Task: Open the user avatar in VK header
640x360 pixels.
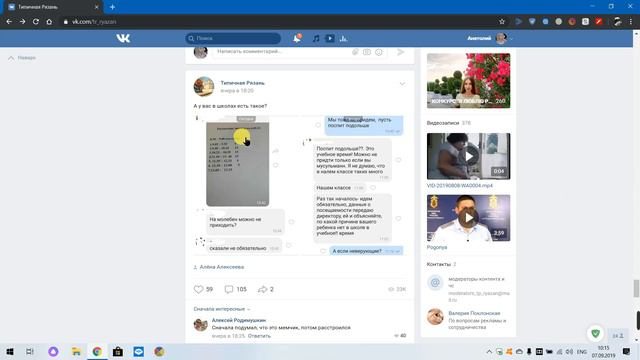Action: [x=501, y=38]
